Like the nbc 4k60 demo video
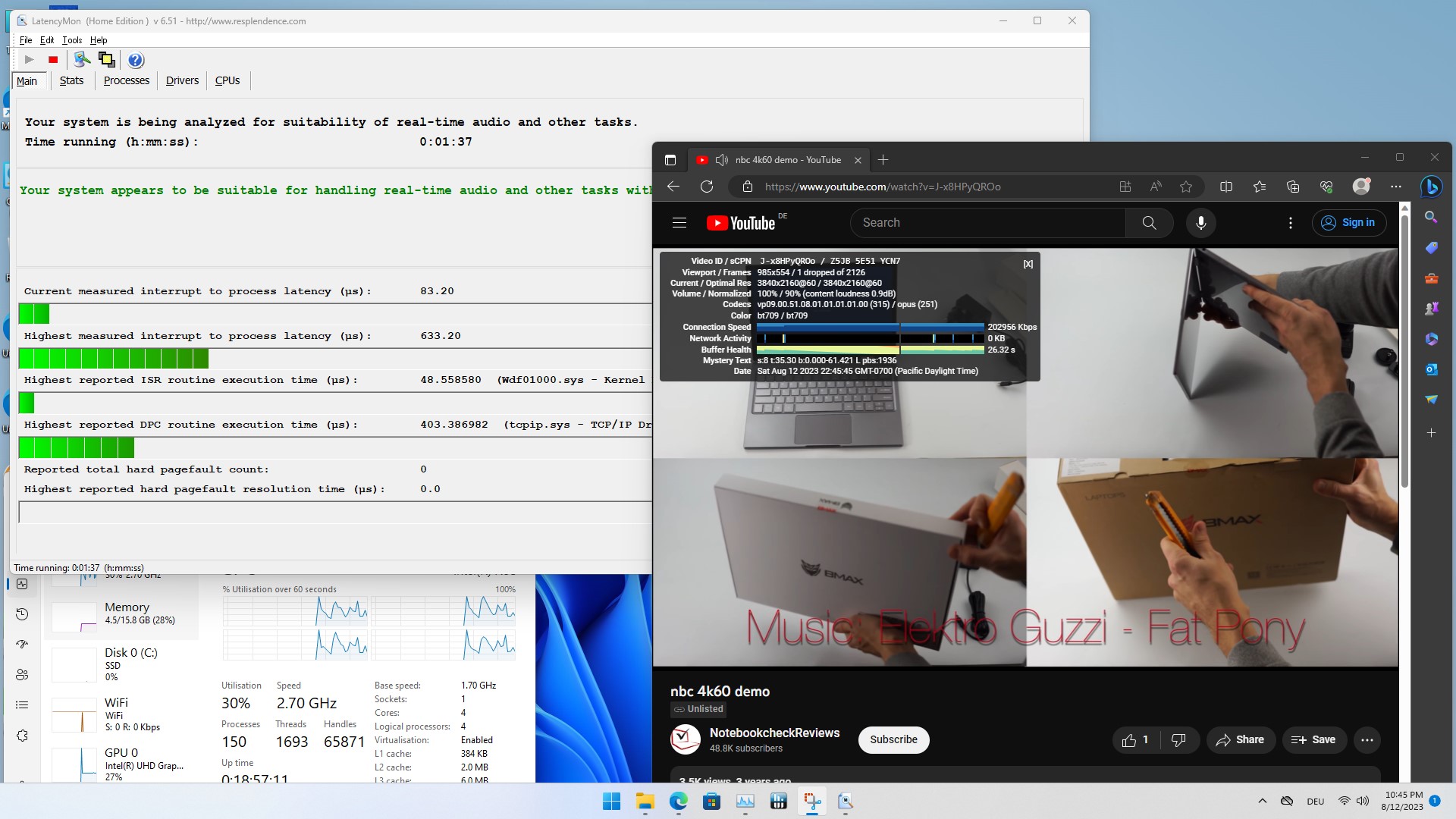 coord(1134,740)
